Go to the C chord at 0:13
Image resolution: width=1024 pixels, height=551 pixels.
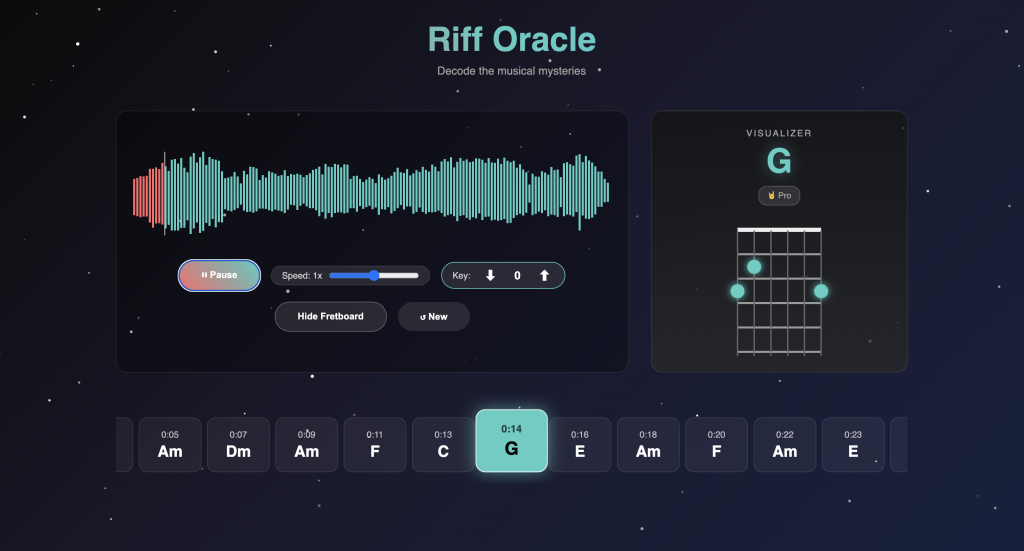pos(443,444)
